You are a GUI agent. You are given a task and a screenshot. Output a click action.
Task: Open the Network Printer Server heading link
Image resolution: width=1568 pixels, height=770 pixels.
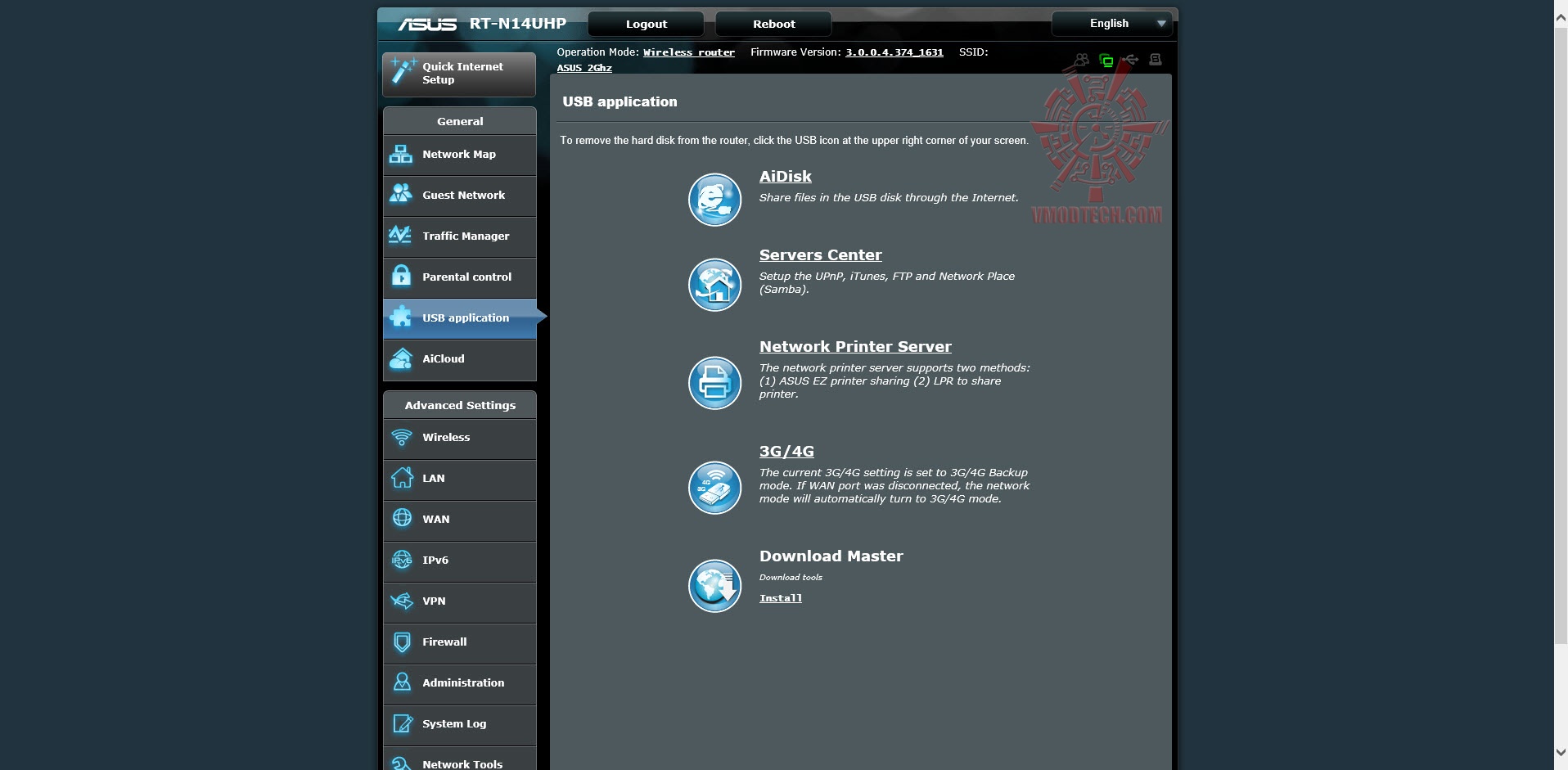click(x=855, y=347)
